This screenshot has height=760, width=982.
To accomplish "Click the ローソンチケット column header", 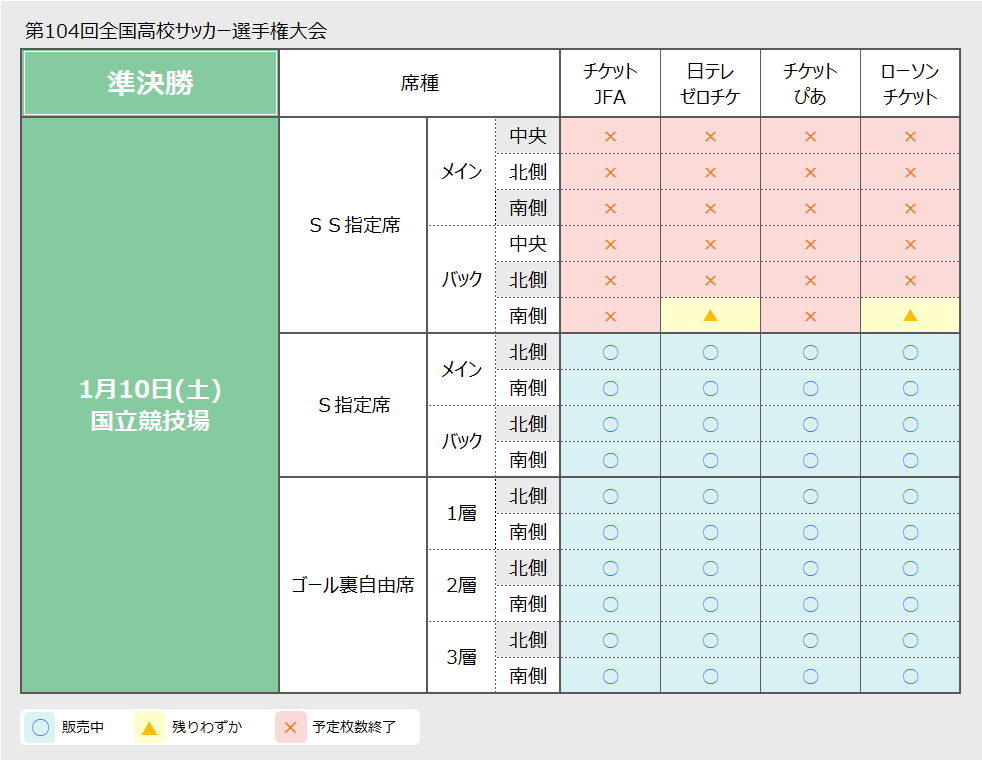I will click(910, 83).
